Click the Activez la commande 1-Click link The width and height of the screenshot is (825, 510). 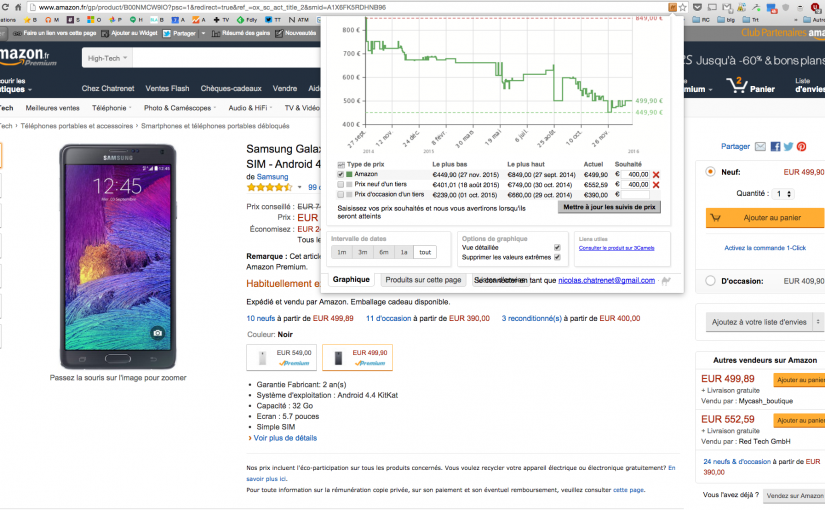click(x=765, y=248)
